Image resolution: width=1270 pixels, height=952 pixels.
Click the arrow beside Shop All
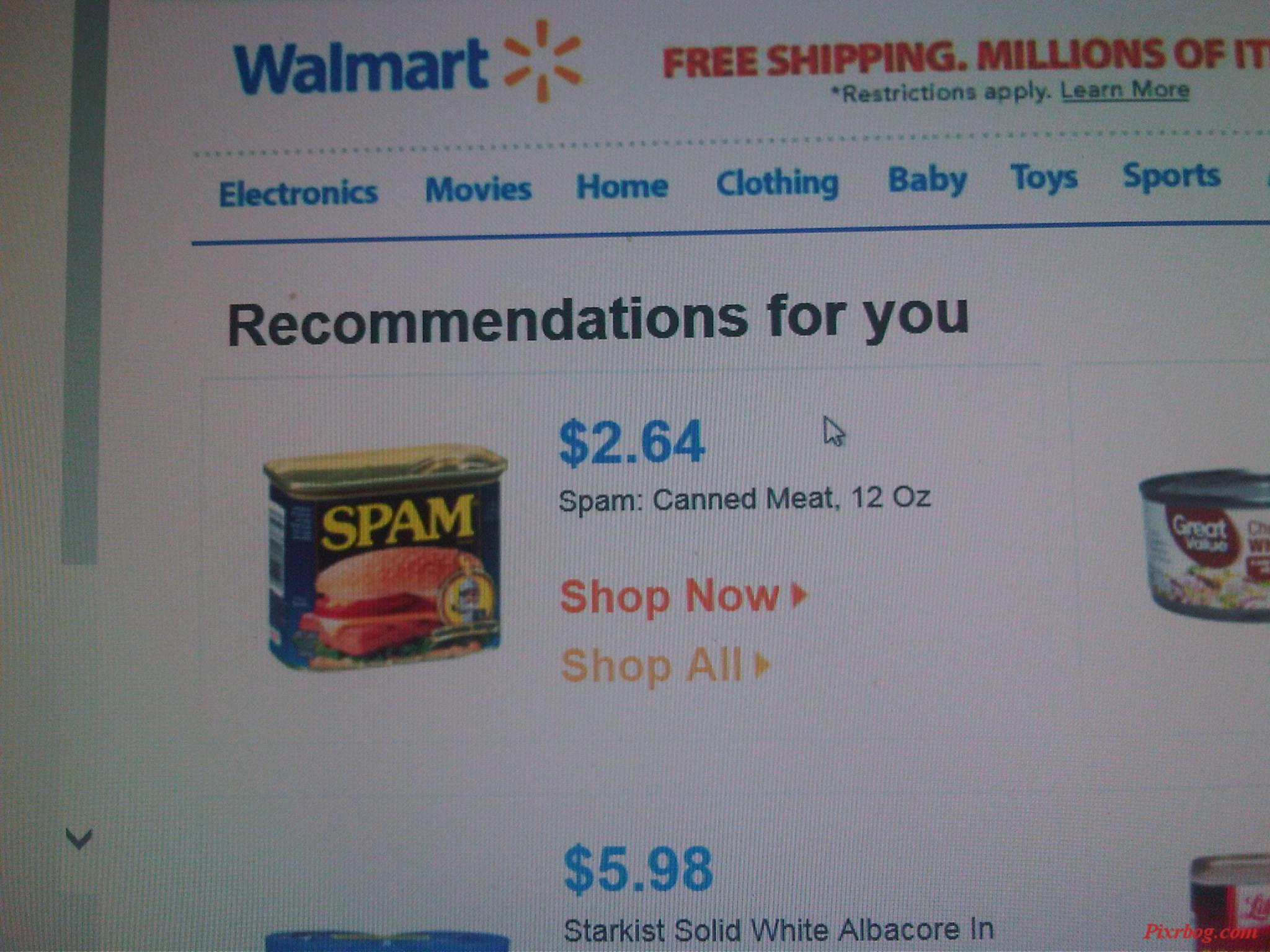point(762,665)
